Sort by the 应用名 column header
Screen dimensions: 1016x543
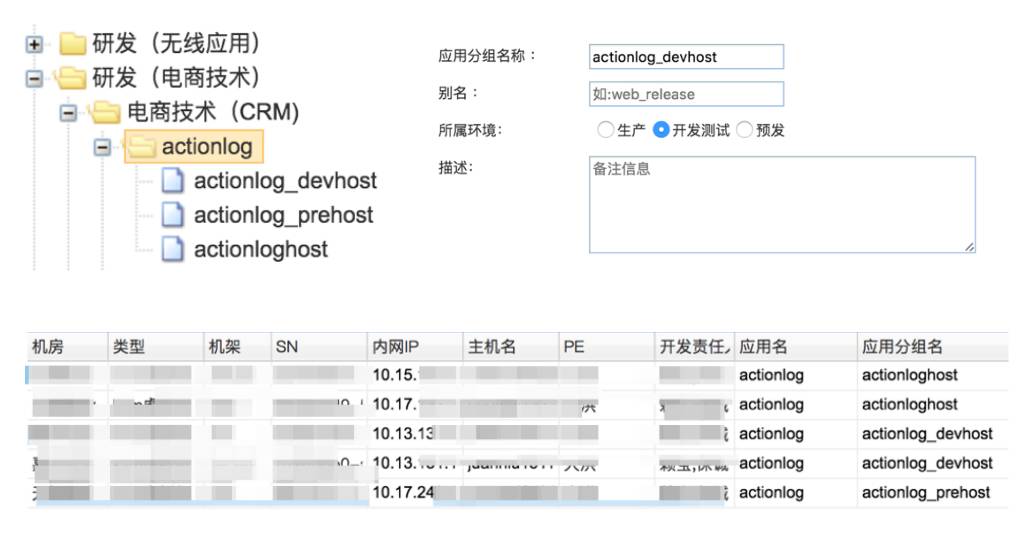pyautogui.click(x=796, y=347)
